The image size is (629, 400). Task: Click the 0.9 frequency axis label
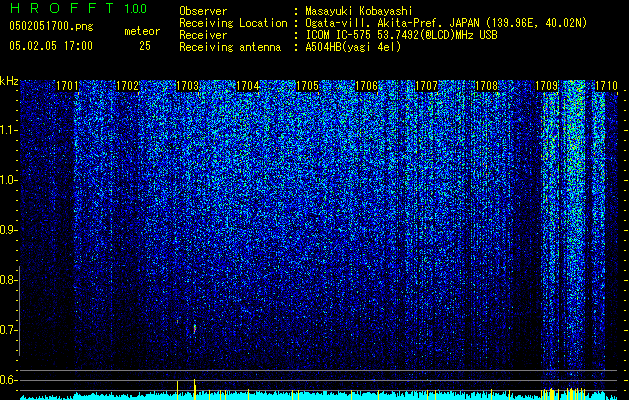click(8, 230)
